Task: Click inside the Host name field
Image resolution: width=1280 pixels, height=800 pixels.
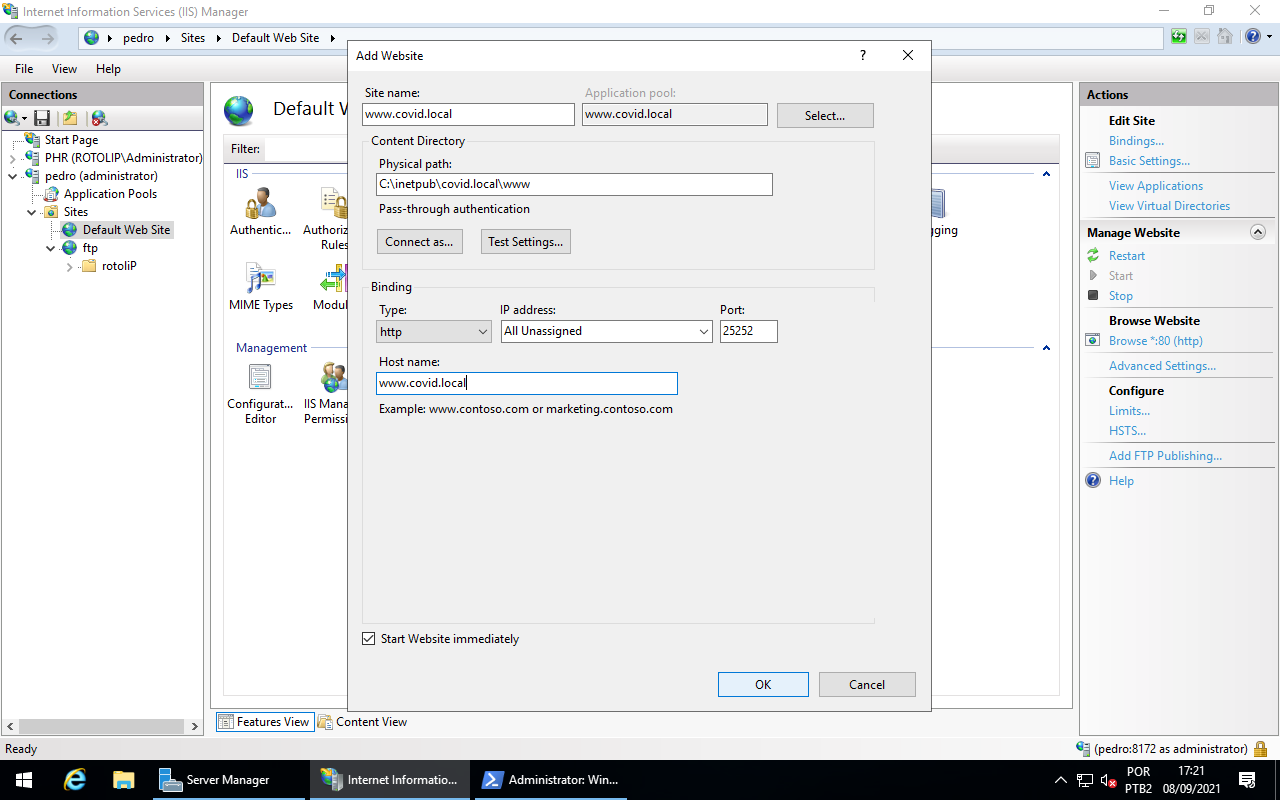Action: click(527, 383)
